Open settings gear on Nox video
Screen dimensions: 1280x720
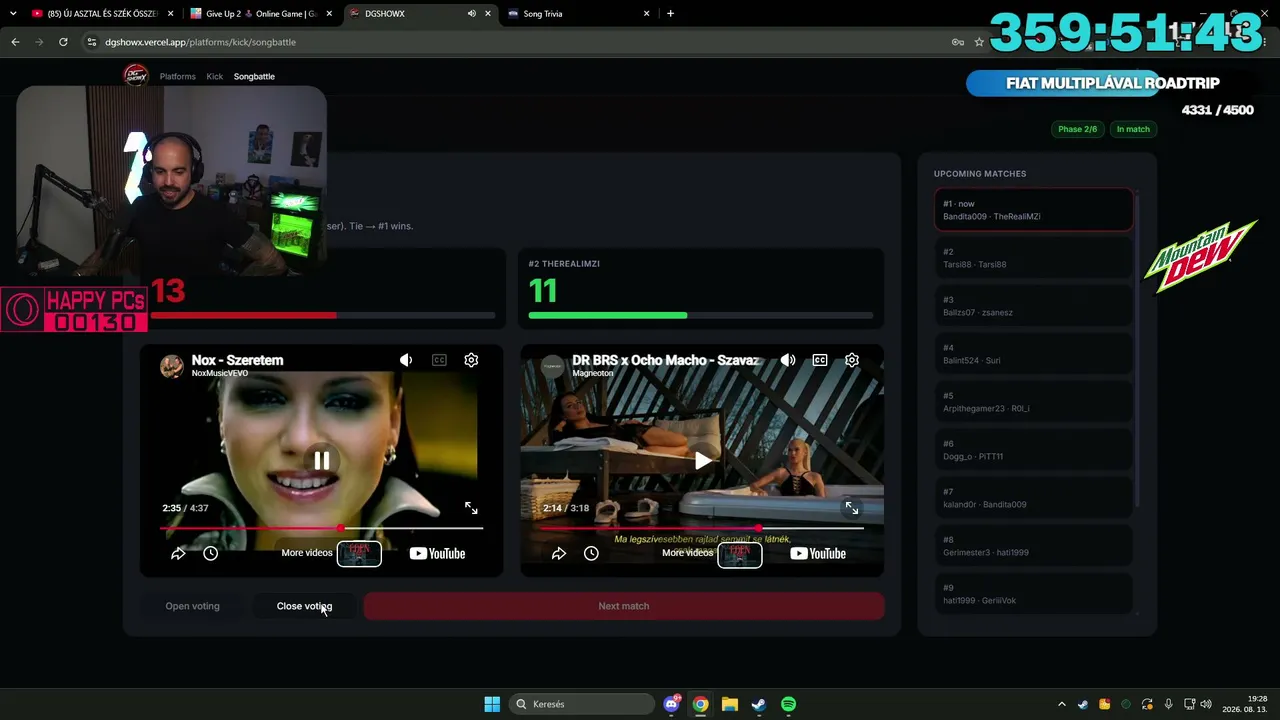pos(471,360)
